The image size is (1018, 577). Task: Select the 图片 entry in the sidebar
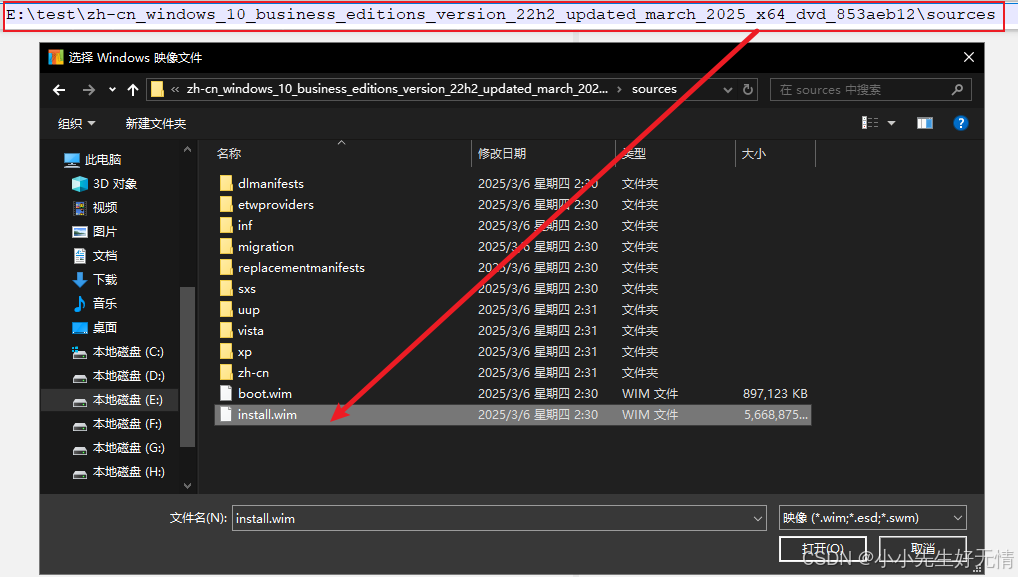point(107,231)
